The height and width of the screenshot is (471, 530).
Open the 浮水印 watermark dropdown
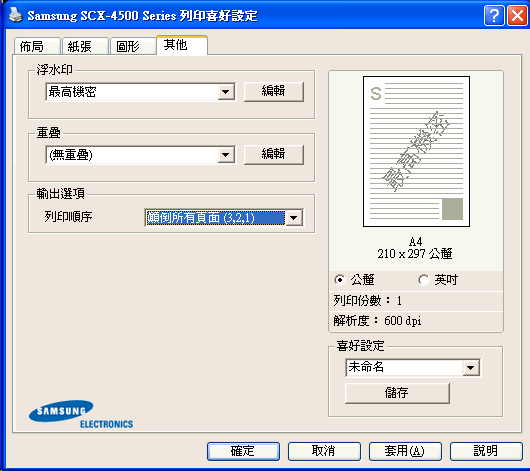[x=140, y=92]
